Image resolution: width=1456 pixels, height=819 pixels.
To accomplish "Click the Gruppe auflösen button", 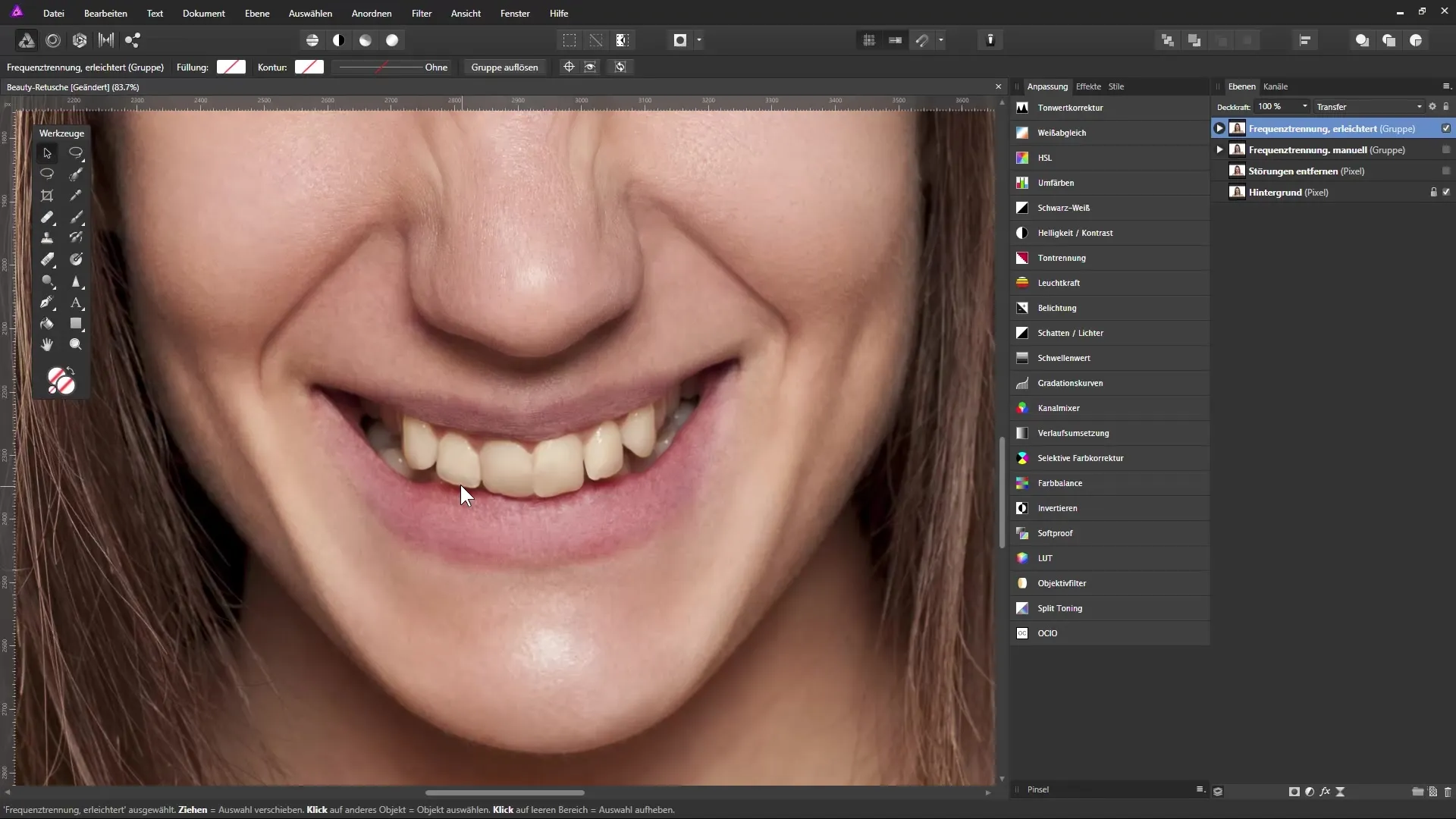I will (x=504, y=67).
